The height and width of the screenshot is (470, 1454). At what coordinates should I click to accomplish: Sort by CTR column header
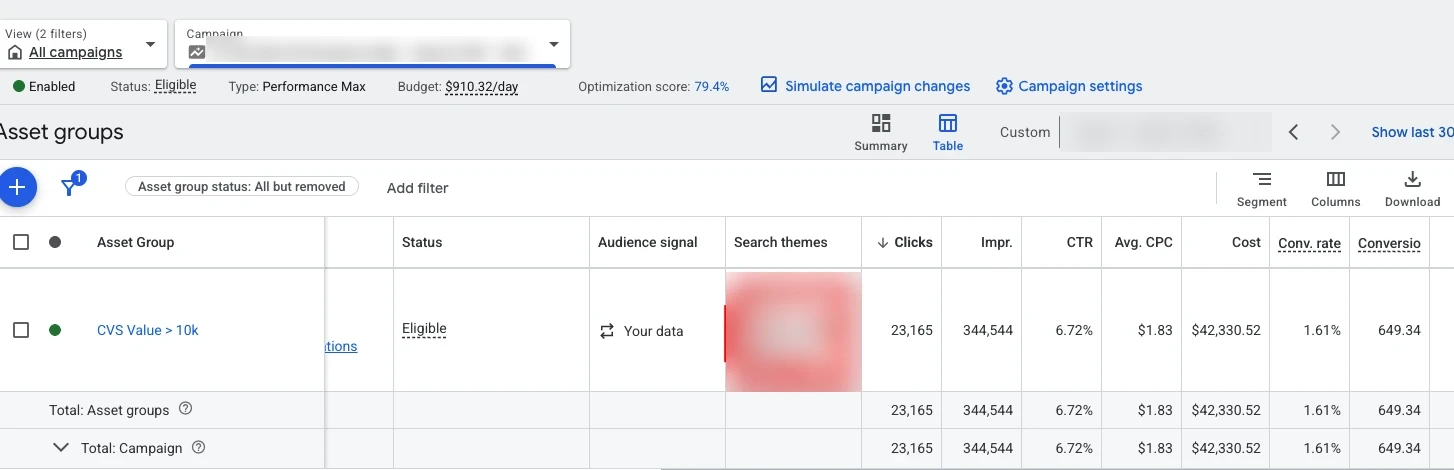(1079, 242)
